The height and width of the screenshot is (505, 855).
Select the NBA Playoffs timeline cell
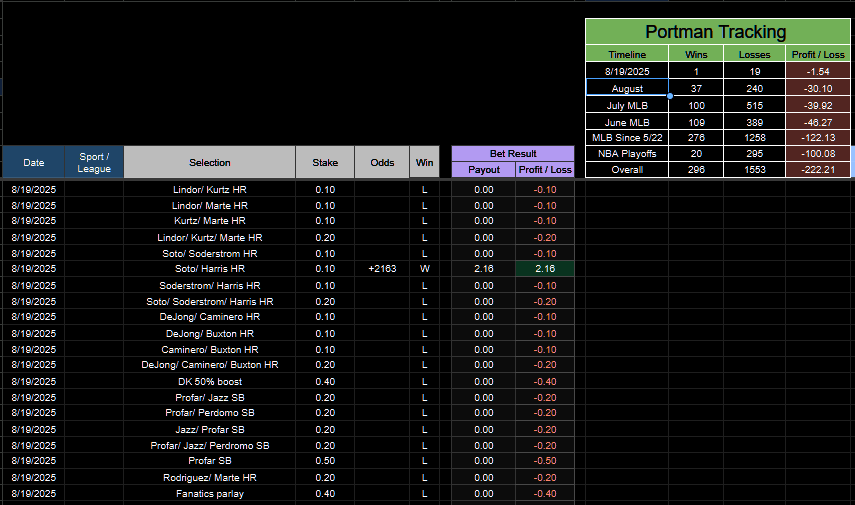(627, 153)
